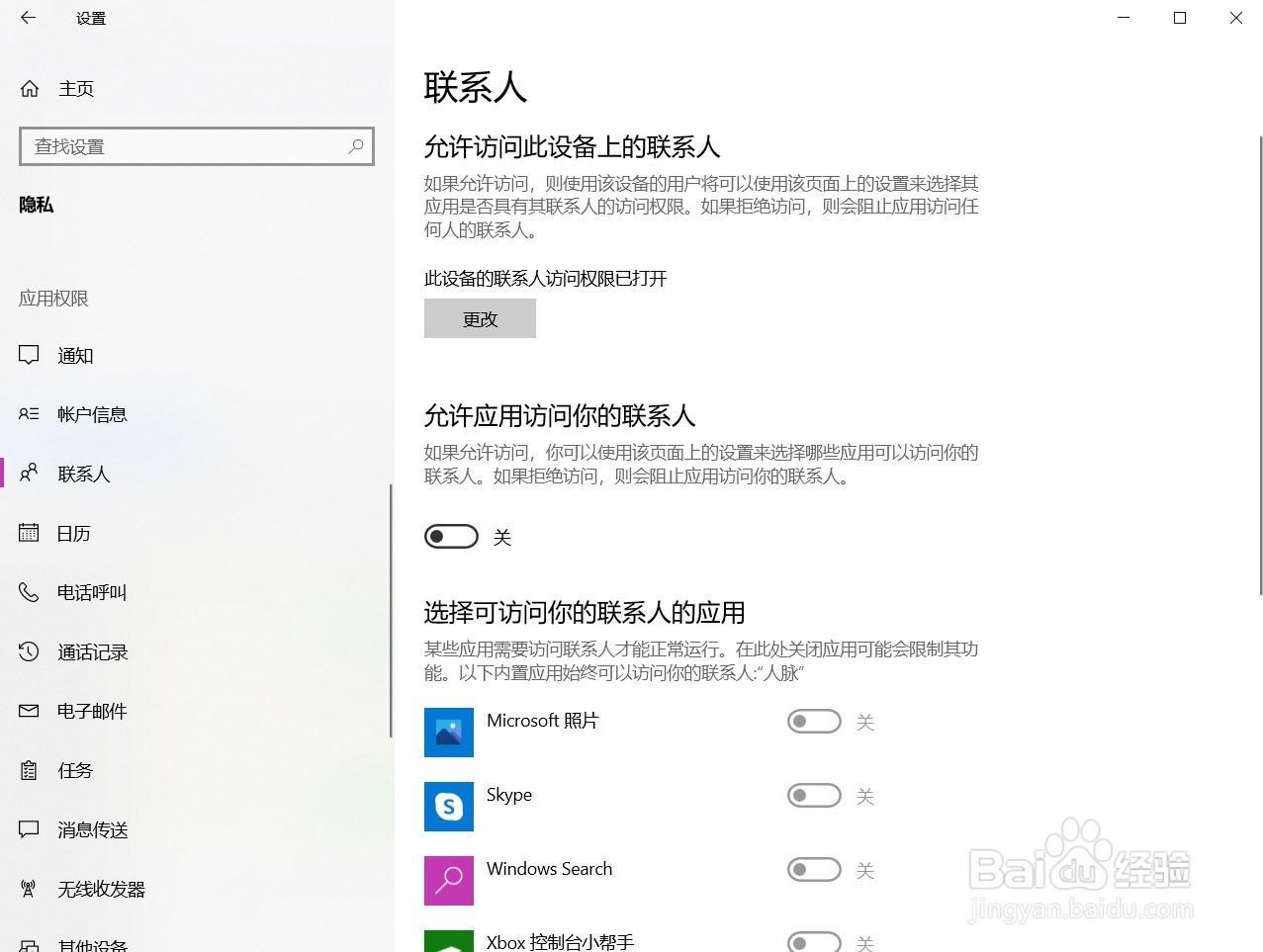Screen dimensions: 1263x952
Task: Click the 联系人 page heading
Action: tap(475, 87)
